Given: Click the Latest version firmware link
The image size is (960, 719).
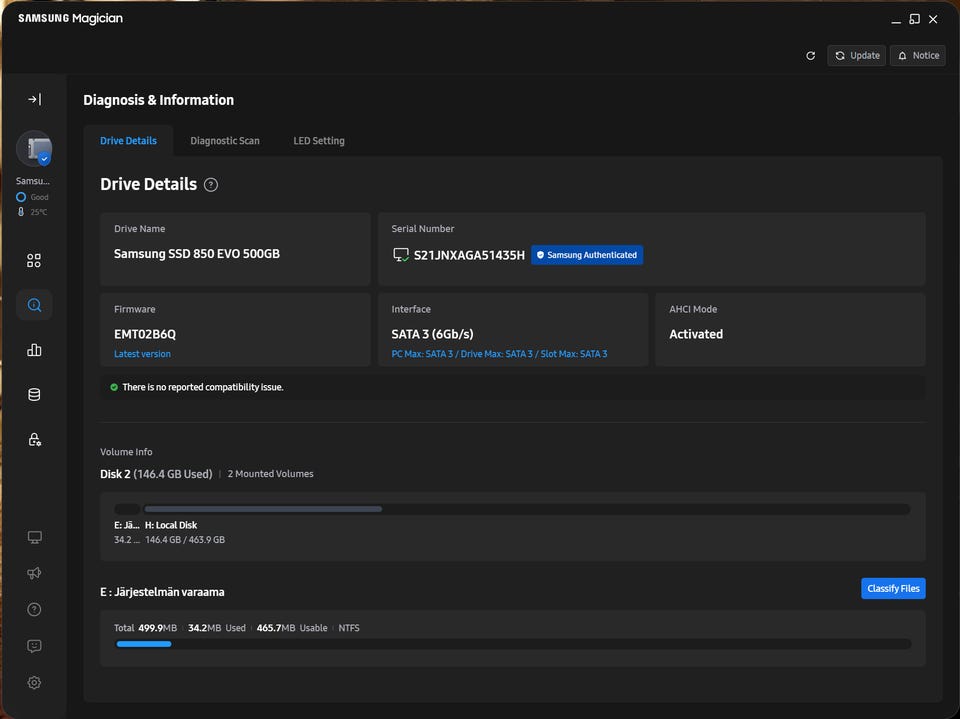Looking at the screenshot, I should pyautogui.click(x=142, y=354).
